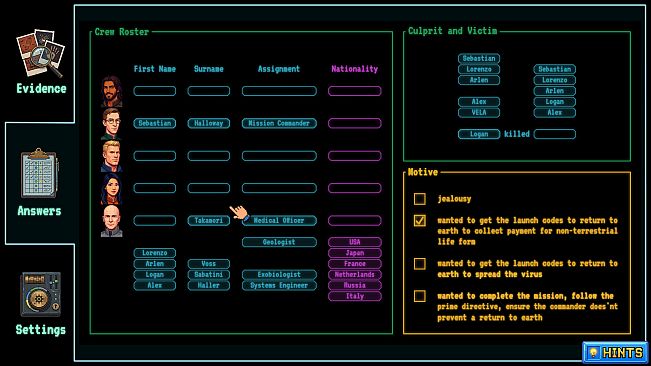The height and width of the screenshot is (366, 651).
Task: Click the Medical Officer assignment chip
Action: (279, 220)
